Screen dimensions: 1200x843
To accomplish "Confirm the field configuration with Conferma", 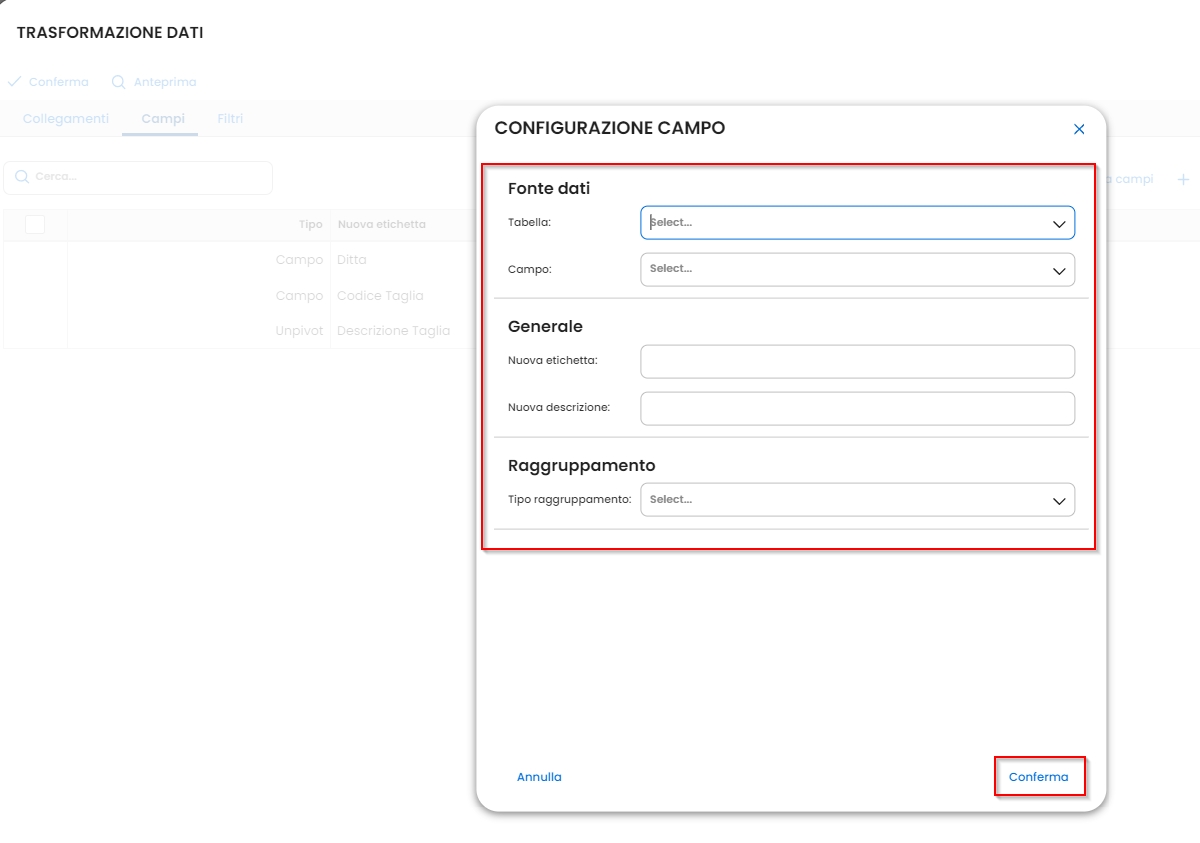I will 1038,777.
